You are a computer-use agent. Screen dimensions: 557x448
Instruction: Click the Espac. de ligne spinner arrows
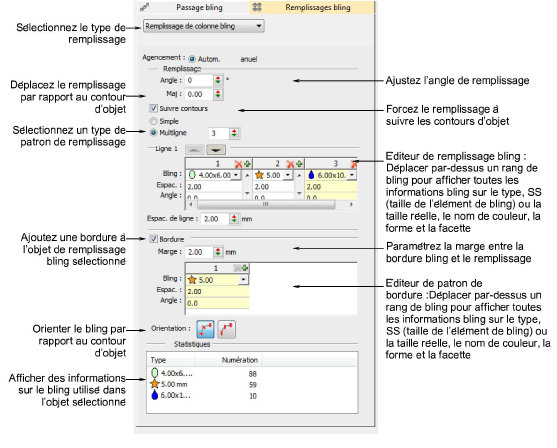pos(234,219)
